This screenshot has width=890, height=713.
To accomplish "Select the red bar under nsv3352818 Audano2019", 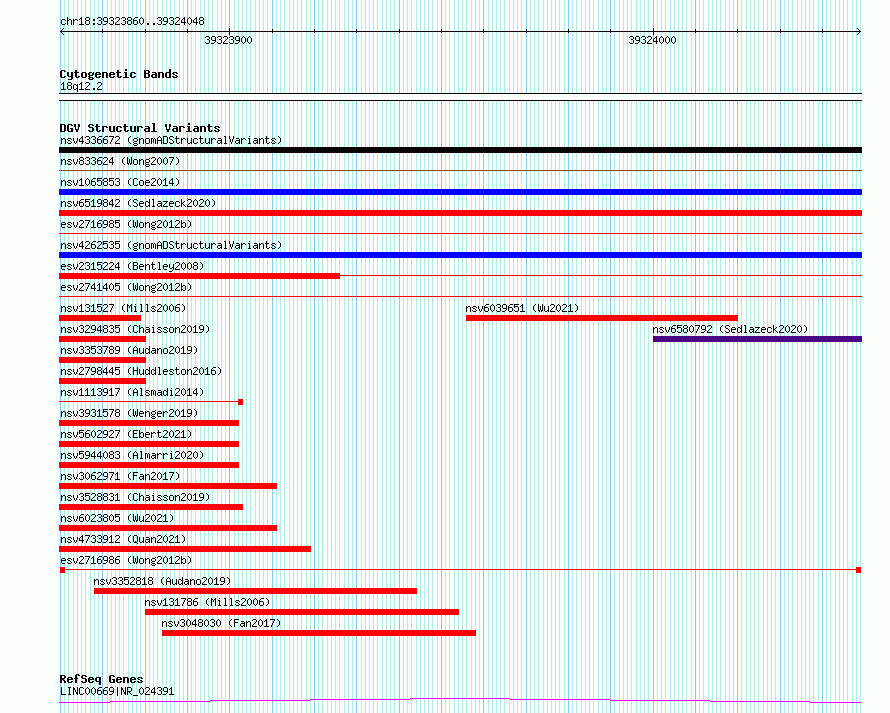I will (x=255, y=591).
